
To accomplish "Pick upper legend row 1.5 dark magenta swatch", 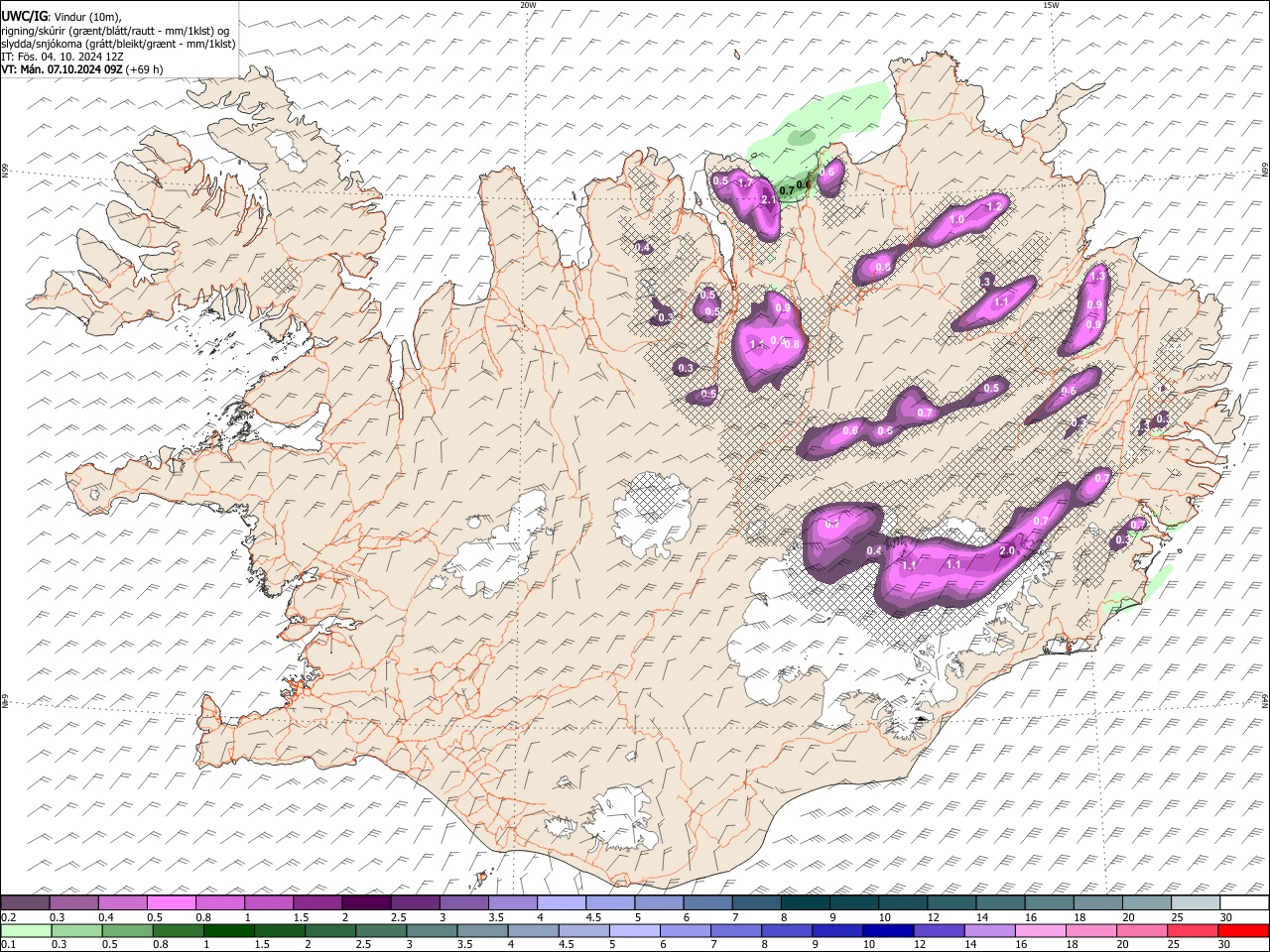I will point(317,903).
